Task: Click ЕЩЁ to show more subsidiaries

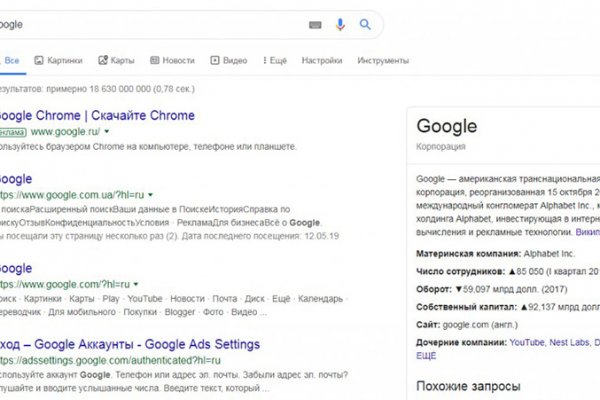Action: [426, 355]
